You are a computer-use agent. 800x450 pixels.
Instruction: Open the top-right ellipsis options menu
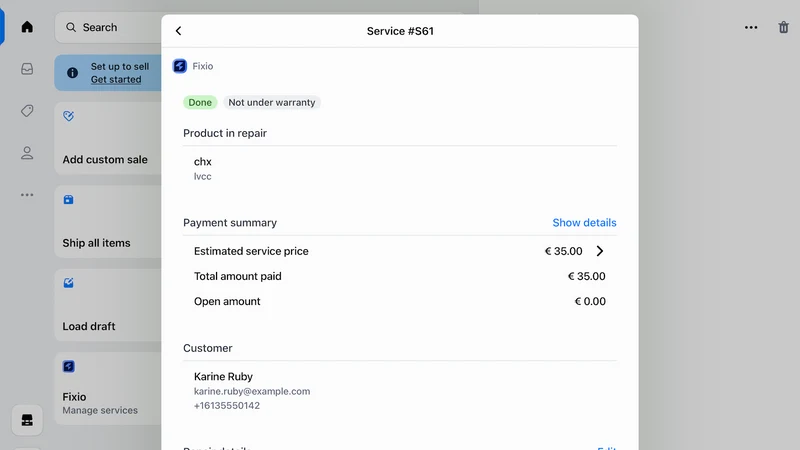[751, 28]
